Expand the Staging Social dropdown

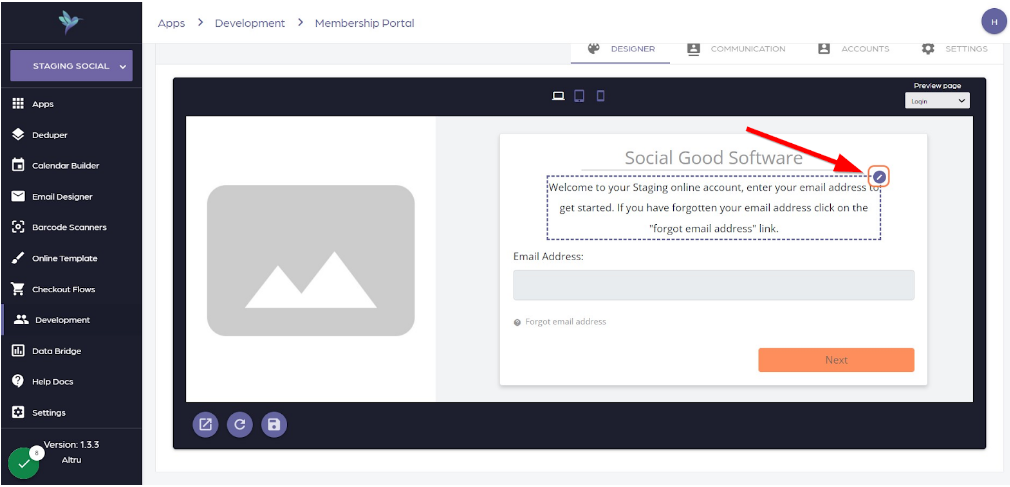(x=71, y=66)
